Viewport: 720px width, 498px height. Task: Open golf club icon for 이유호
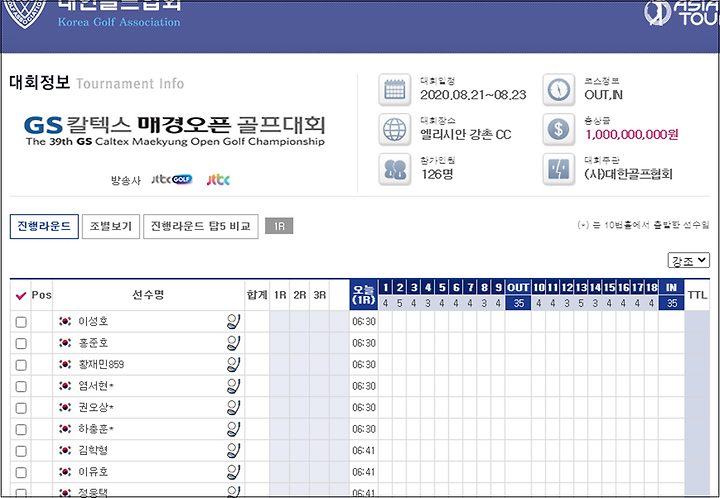pyautogui.click(x=233, y=472)
